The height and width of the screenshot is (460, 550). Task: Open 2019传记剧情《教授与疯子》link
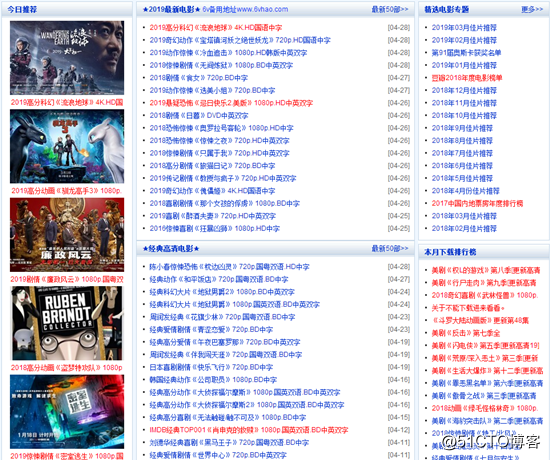pos(223,178)
